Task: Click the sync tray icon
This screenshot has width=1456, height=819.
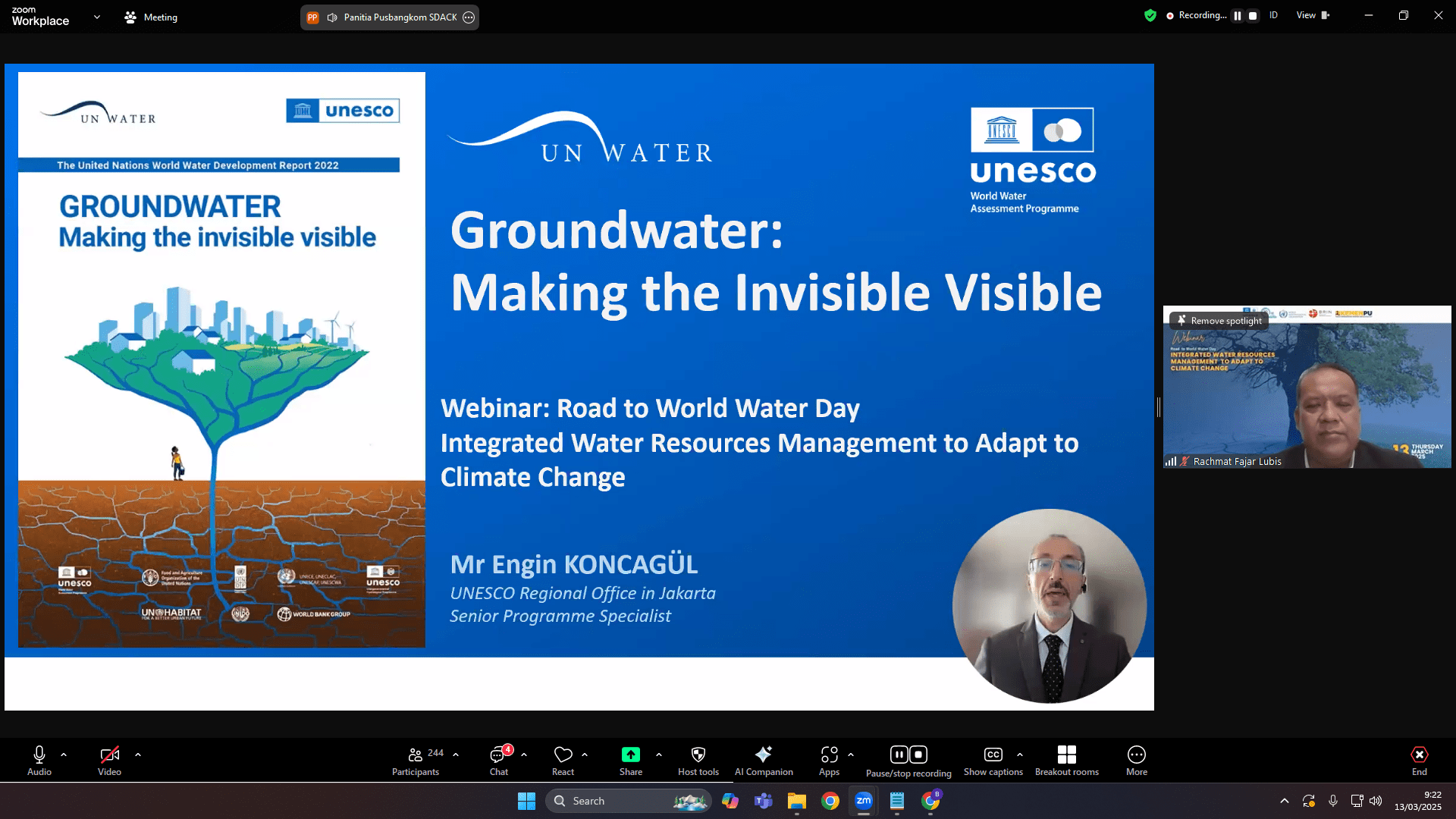Action: click(1309, 801)
